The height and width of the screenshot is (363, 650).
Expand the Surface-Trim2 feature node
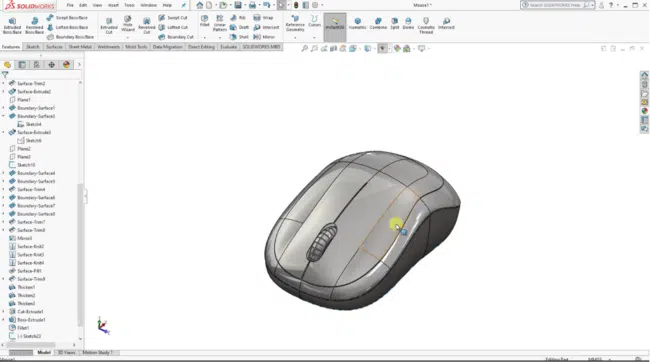(3, 83)
